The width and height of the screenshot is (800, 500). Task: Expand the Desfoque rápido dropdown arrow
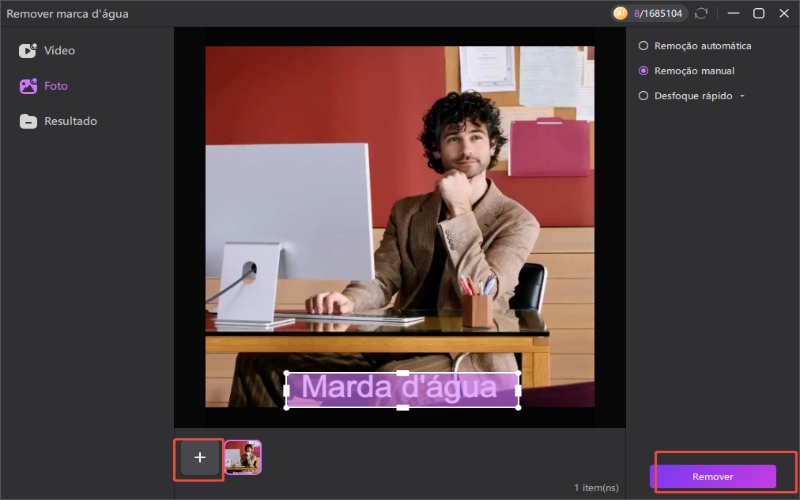[x=742, y=97]
